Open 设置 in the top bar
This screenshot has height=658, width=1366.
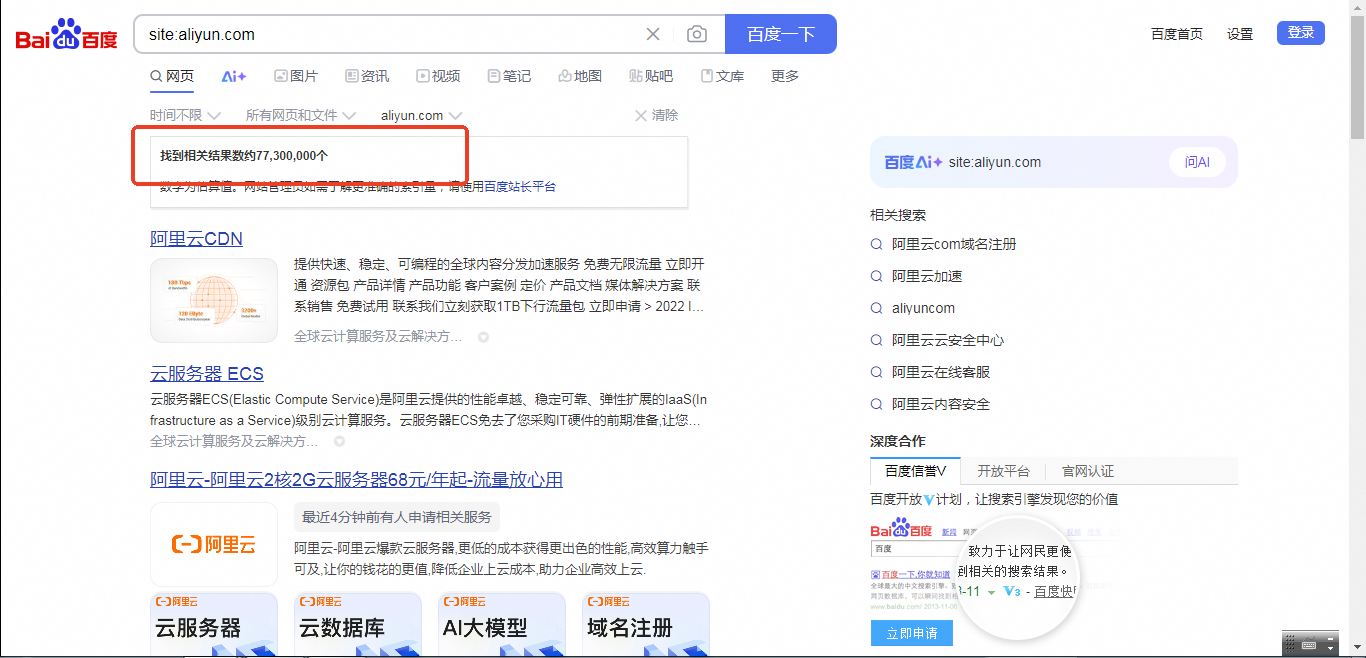pyautogui.click(x=1240, y=34)
